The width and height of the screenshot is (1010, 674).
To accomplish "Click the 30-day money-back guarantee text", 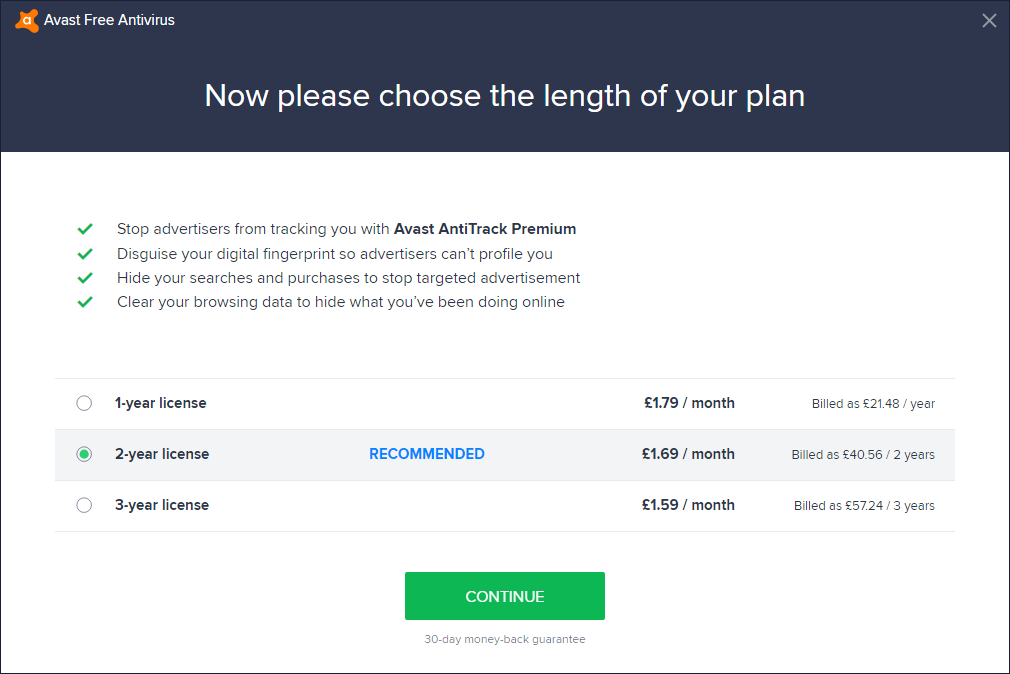I will [504, 639].
